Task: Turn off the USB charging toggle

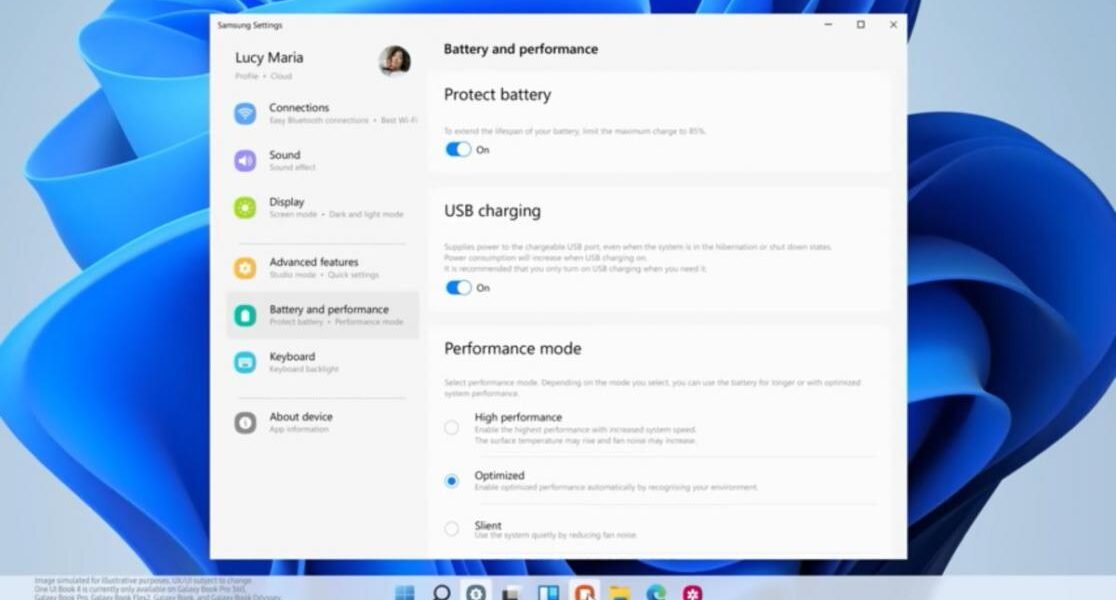Action: [458, 288]
